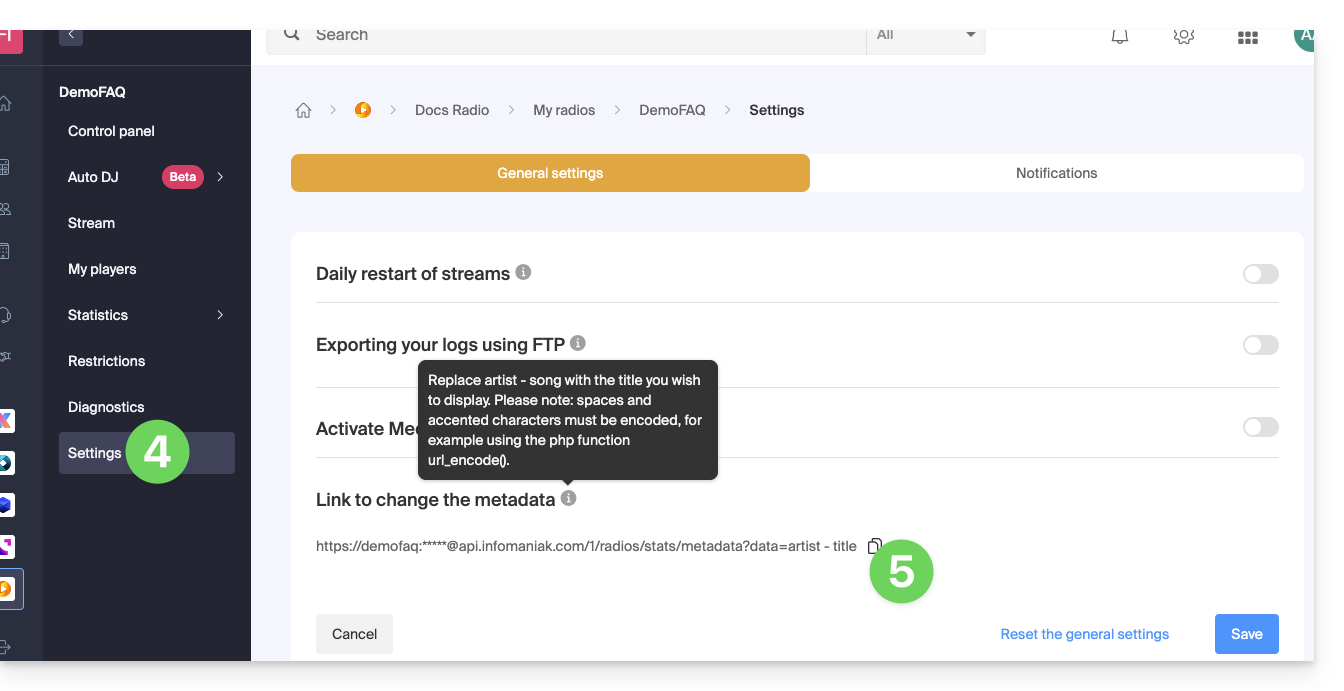Image resolution: width=1344 pixels, height=691 pixels.
Task: Click info icon beside Link to change the metadata
Action: coord(568,498)
